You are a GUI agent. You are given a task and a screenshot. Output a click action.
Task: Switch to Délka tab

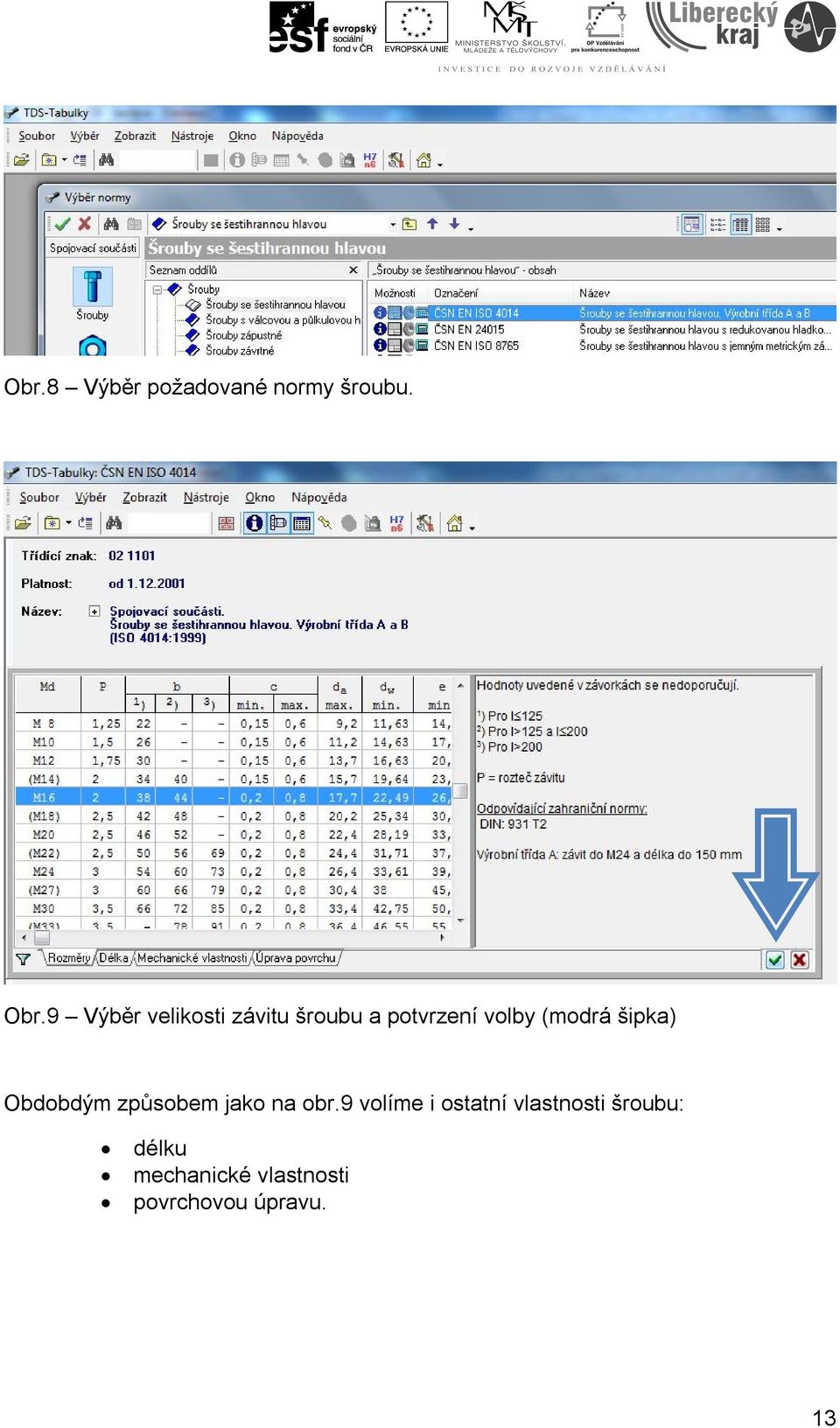[114, 958]
